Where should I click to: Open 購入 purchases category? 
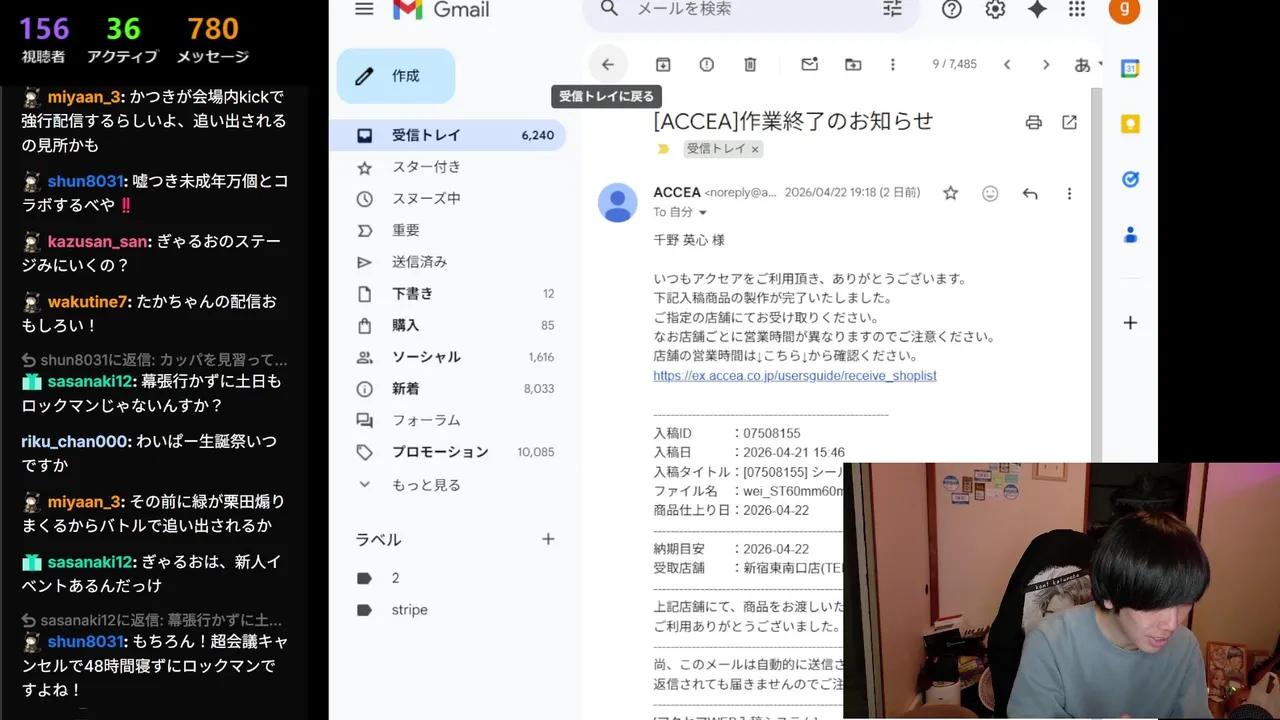click(x=448, y=325)
